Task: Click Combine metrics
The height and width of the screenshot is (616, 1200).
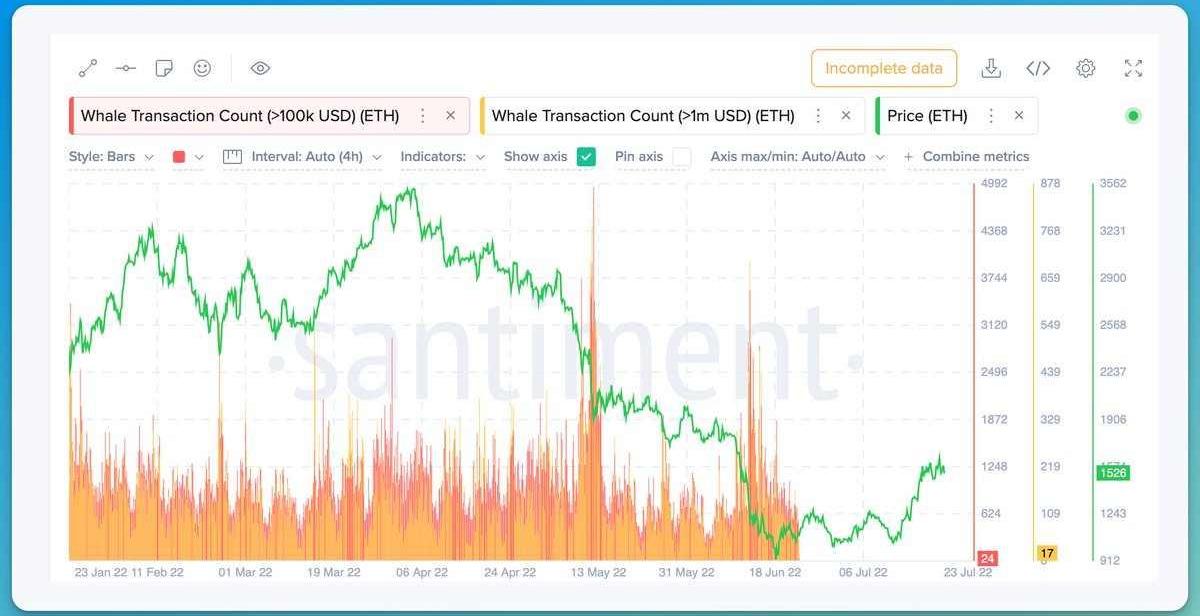Action: pyautogui.click(x=967, y=157)
